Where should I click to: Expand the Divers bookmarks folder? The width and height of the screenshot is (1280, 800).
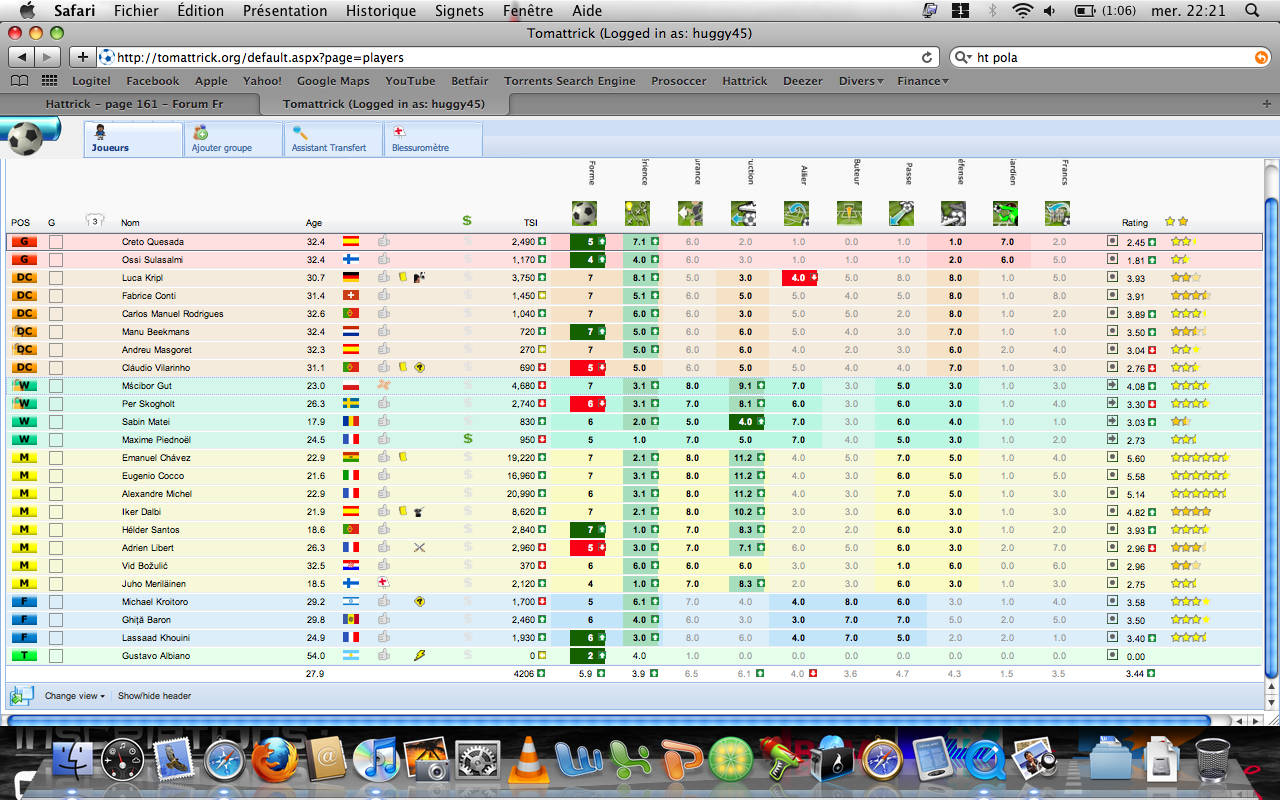(861, 81)
